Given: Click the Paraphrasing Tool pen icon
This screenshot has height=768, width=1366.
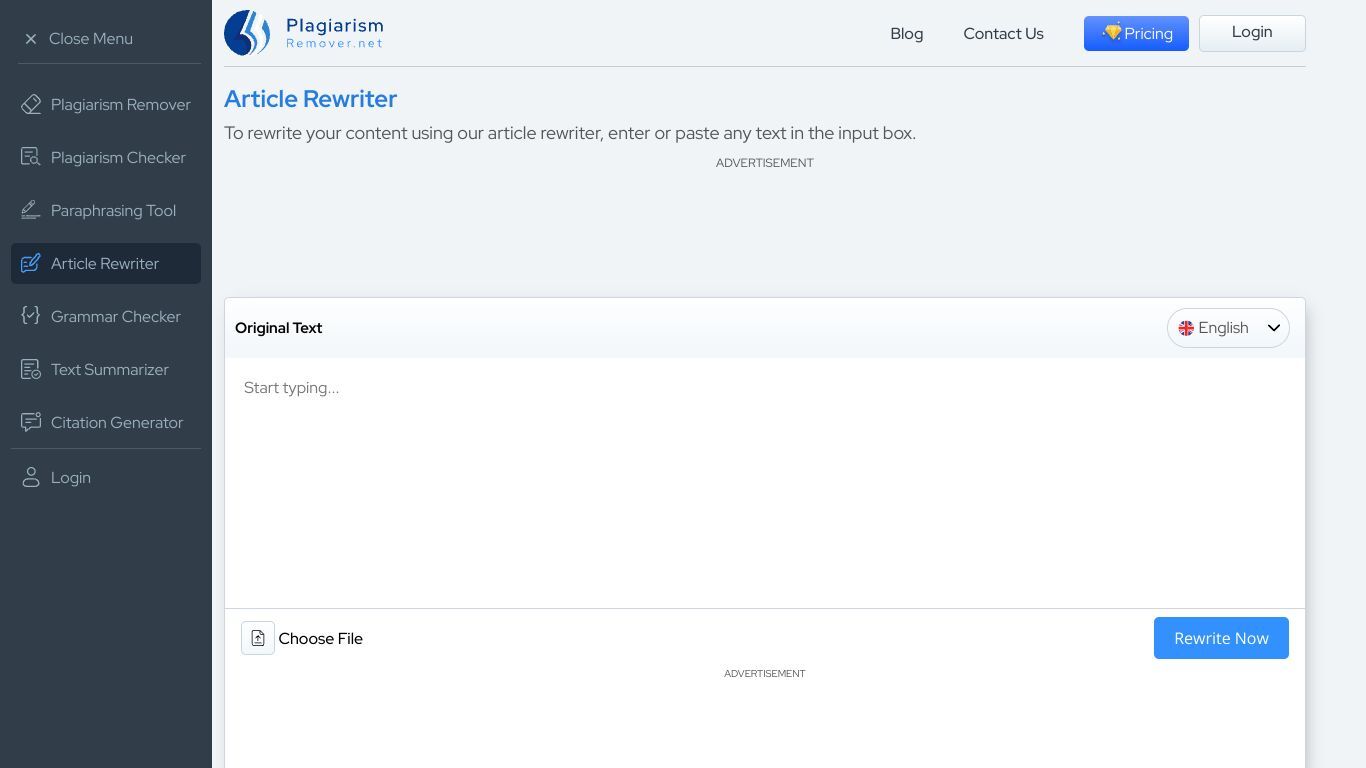Looking at the screenshot, I should click(x=31, y=210).
